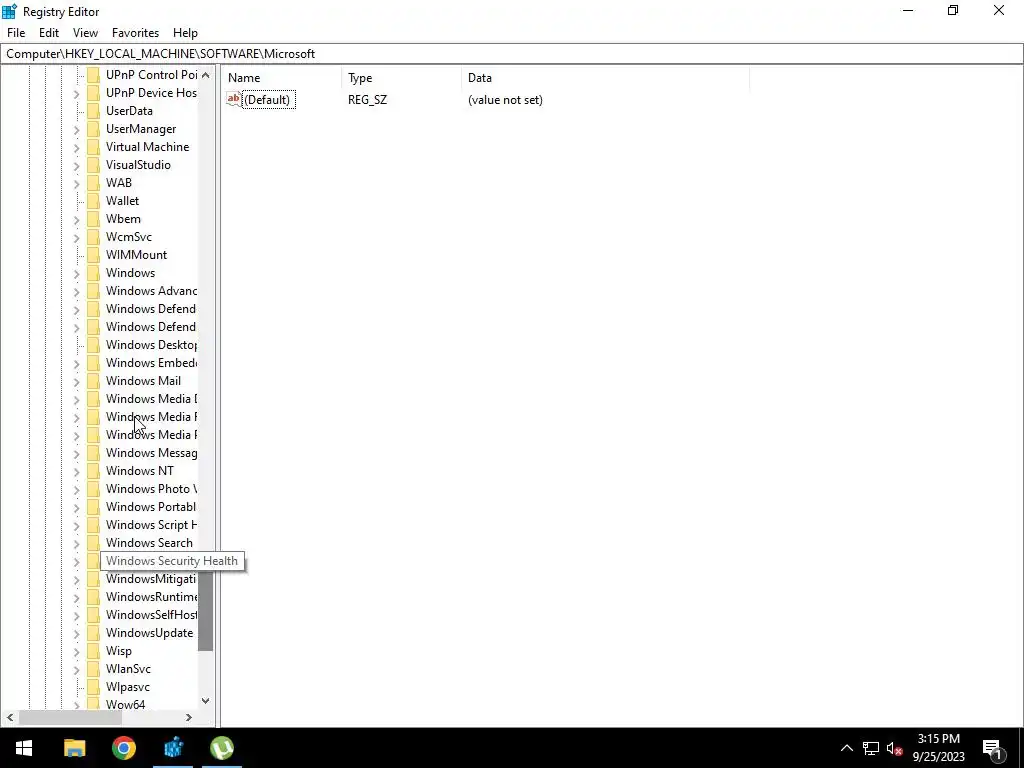Show hidden system tray icons

(846, 748)
